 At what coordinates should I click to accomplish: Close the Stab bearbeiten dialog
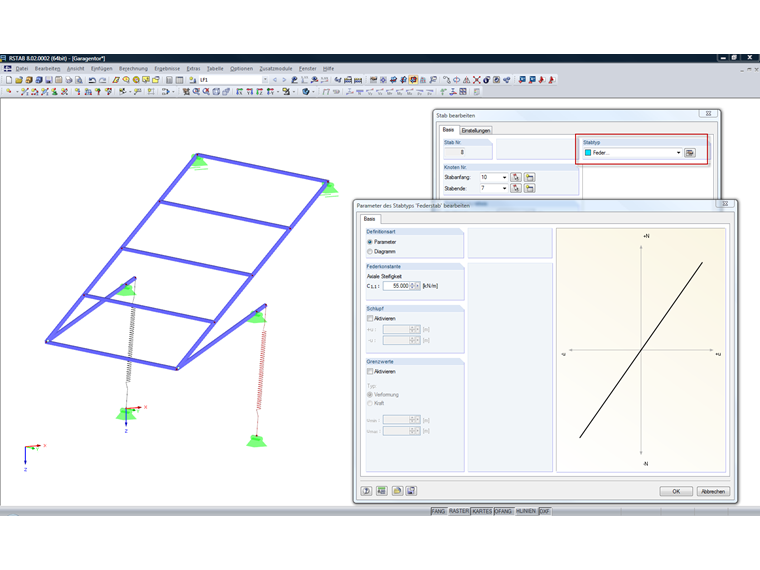tap(708, 113)
